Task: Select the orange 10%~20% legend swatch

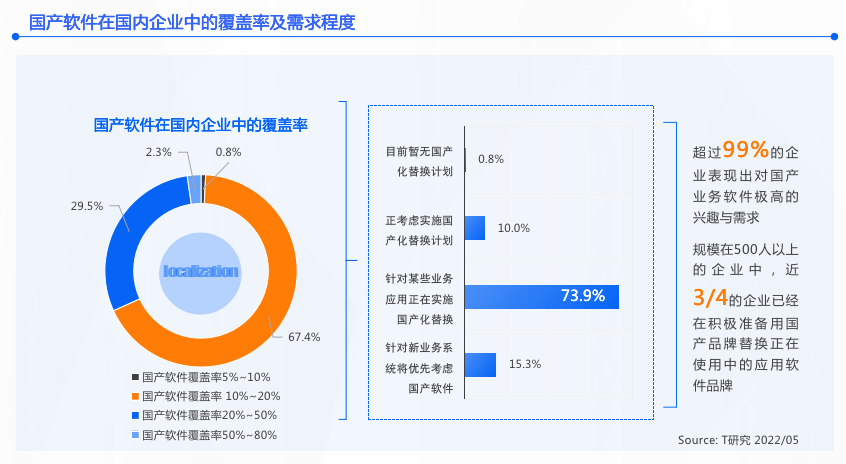Action: tap(135, 396)
